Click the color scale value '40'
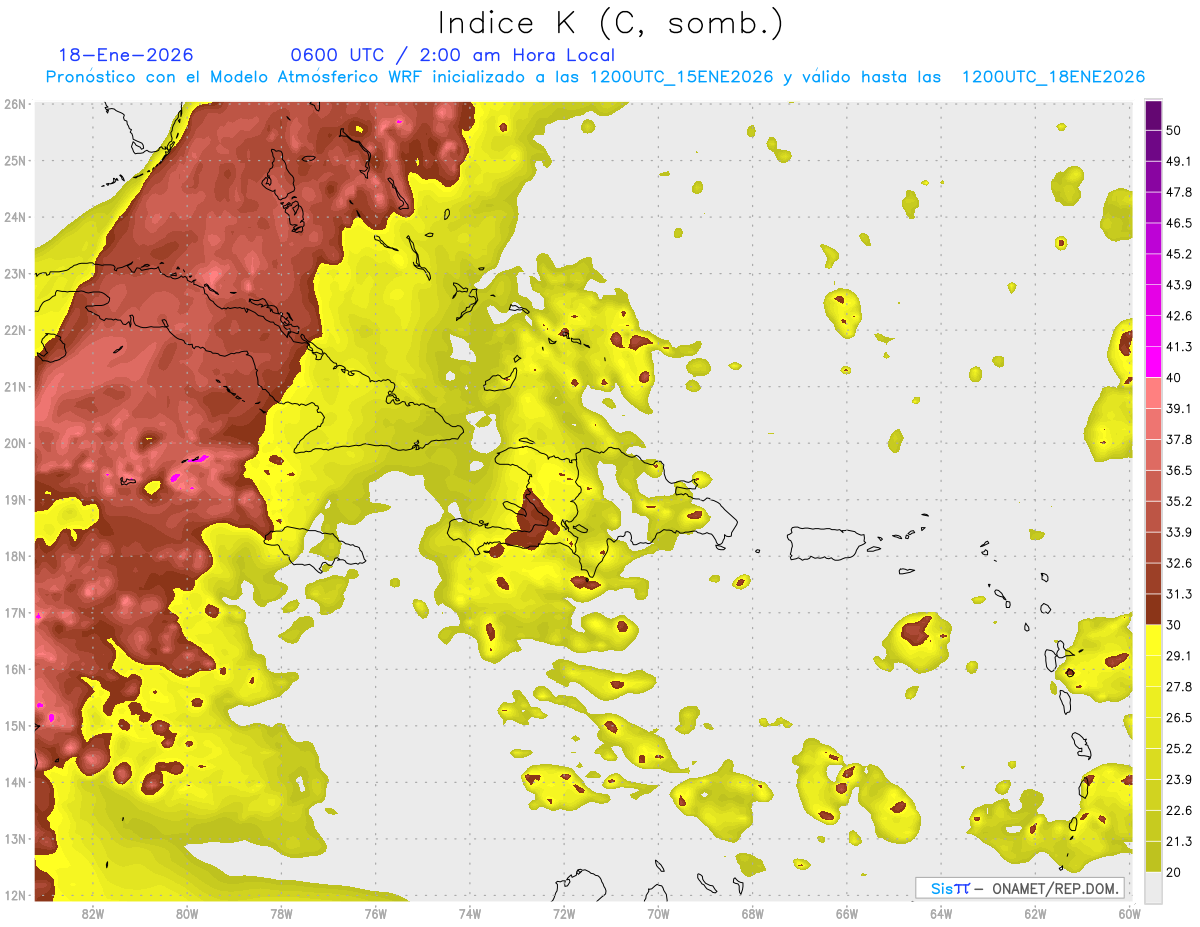This screenshot has height=927, width=1200. coord(1175,377)
